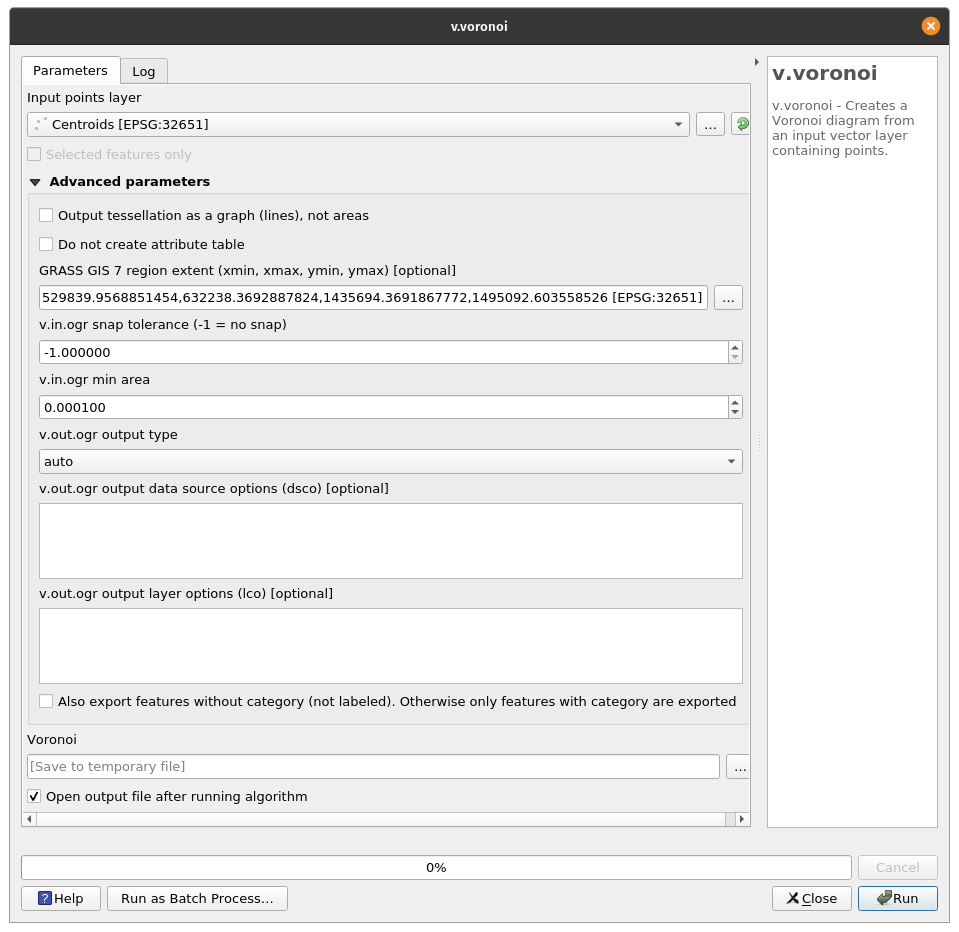Click the horizontal scrollbar at panel bottom

tap(380, 819)
